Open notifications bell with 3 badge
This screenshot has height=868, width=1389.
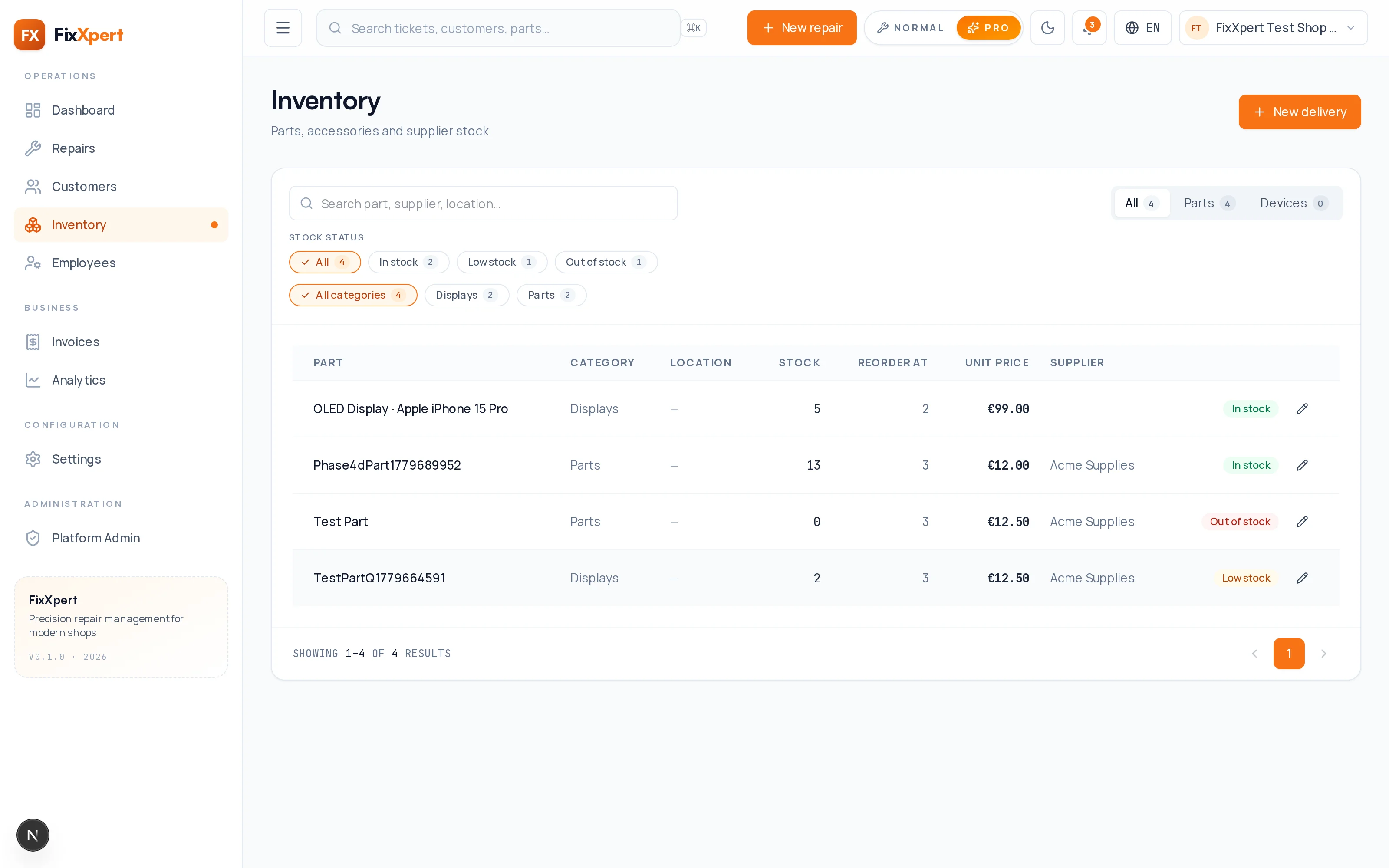pos(1089,27)
